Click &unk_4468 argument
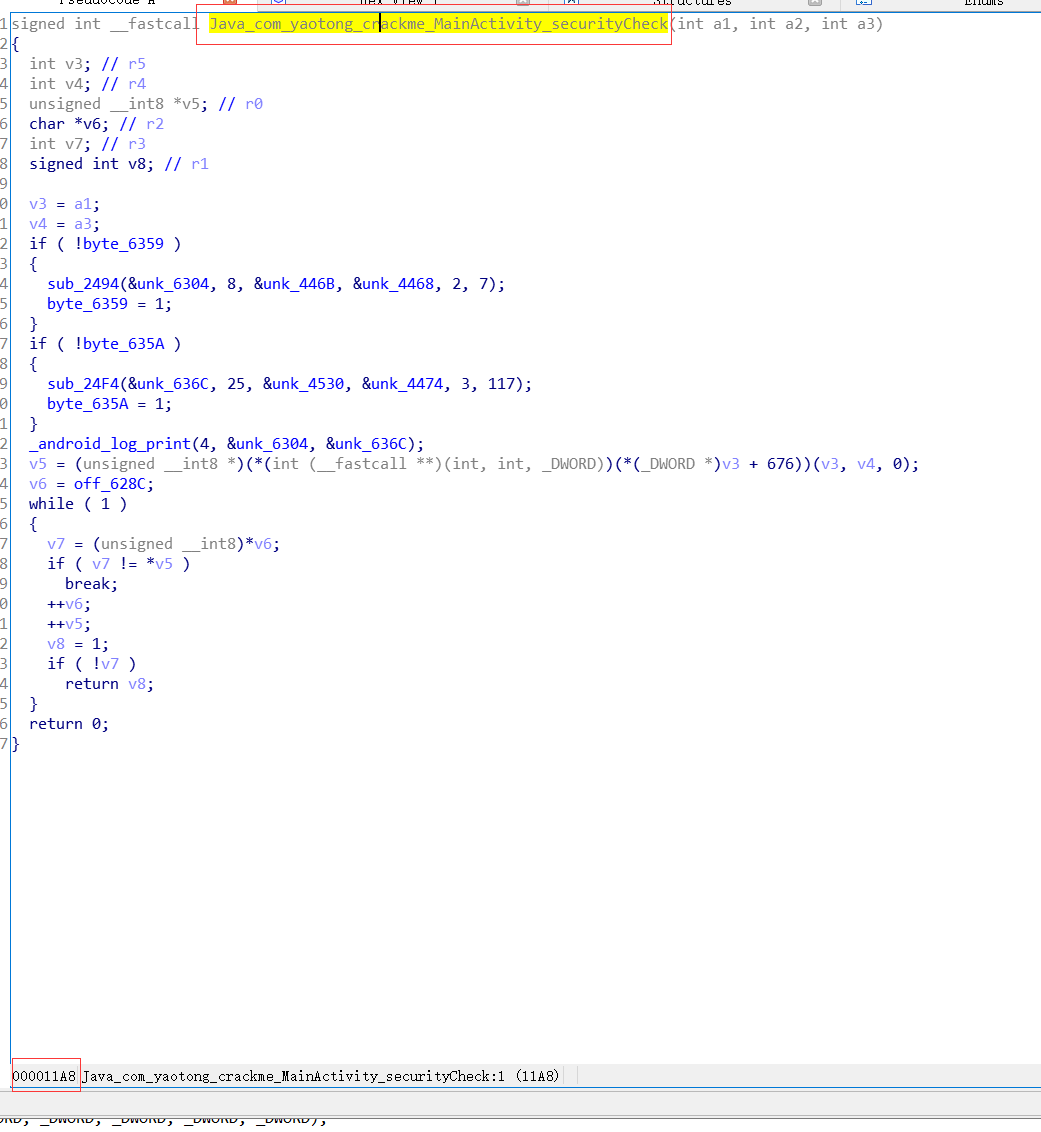This screenshot has width=1041, height=1132. click(x=393, y=284)
